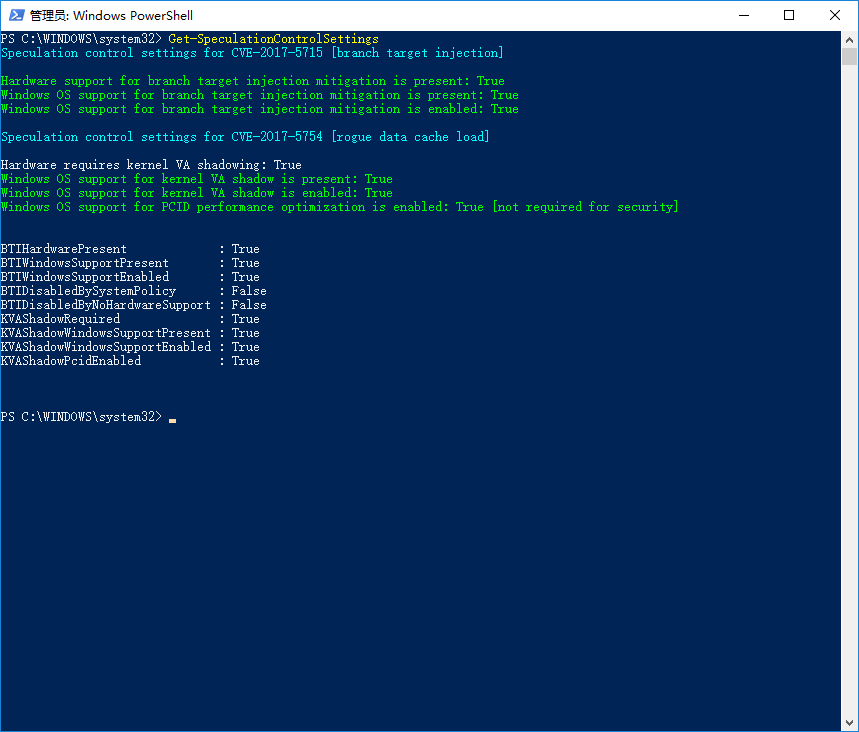Click the vertical scrollbar thumb
This screenshot has height=732, width=859.
849,57
